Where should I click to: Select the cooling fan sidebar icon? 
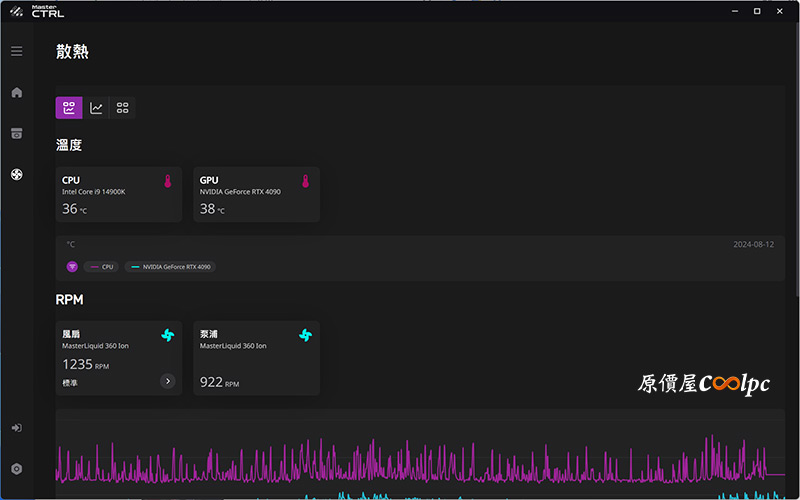point(17,174)
